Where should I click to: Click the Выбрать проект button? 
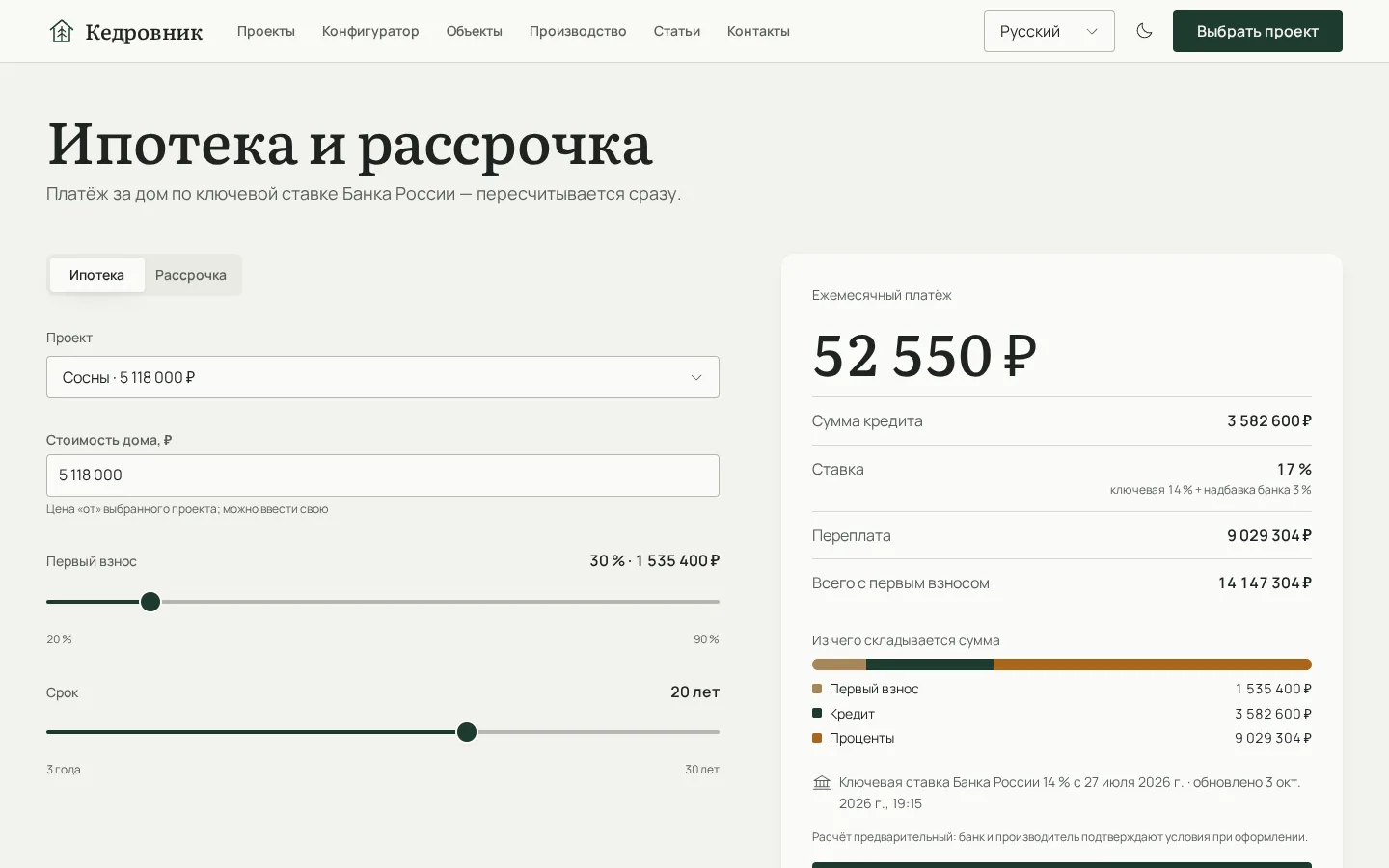pos(1257,31)
